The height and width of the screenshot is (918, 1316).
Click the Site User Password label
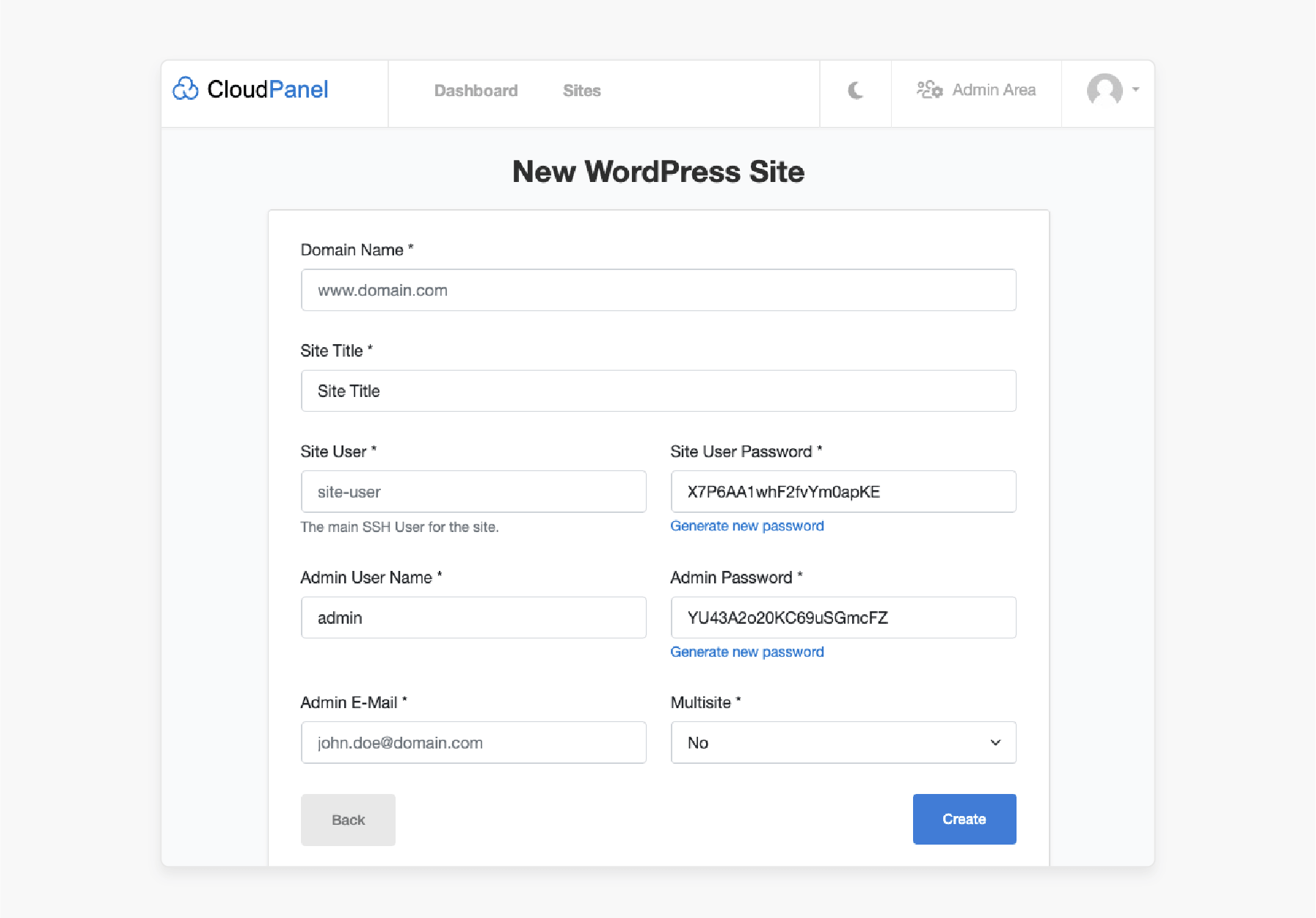746,452
